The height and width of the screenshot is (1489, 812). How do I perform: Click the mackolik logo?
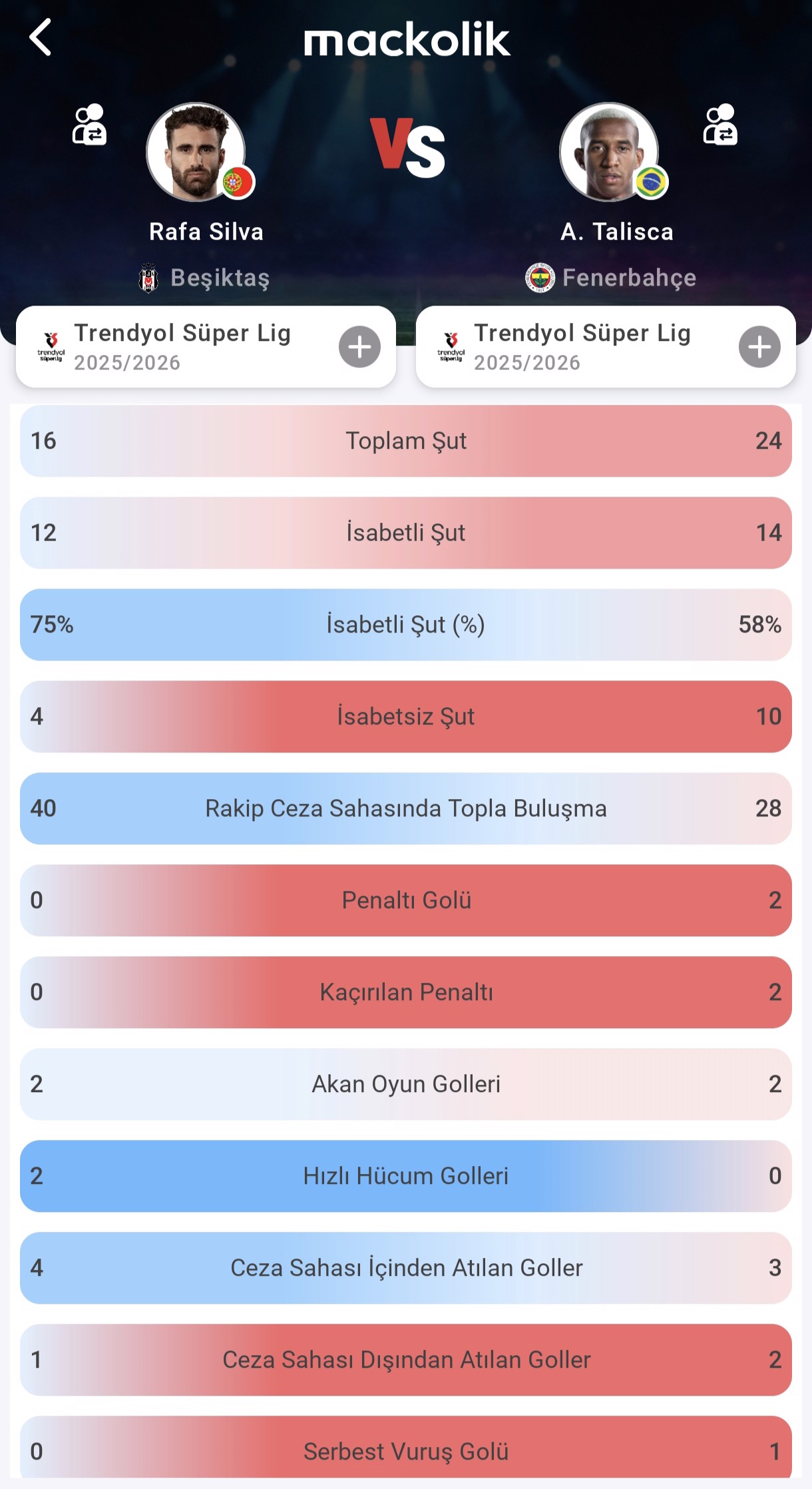(407, 40)
